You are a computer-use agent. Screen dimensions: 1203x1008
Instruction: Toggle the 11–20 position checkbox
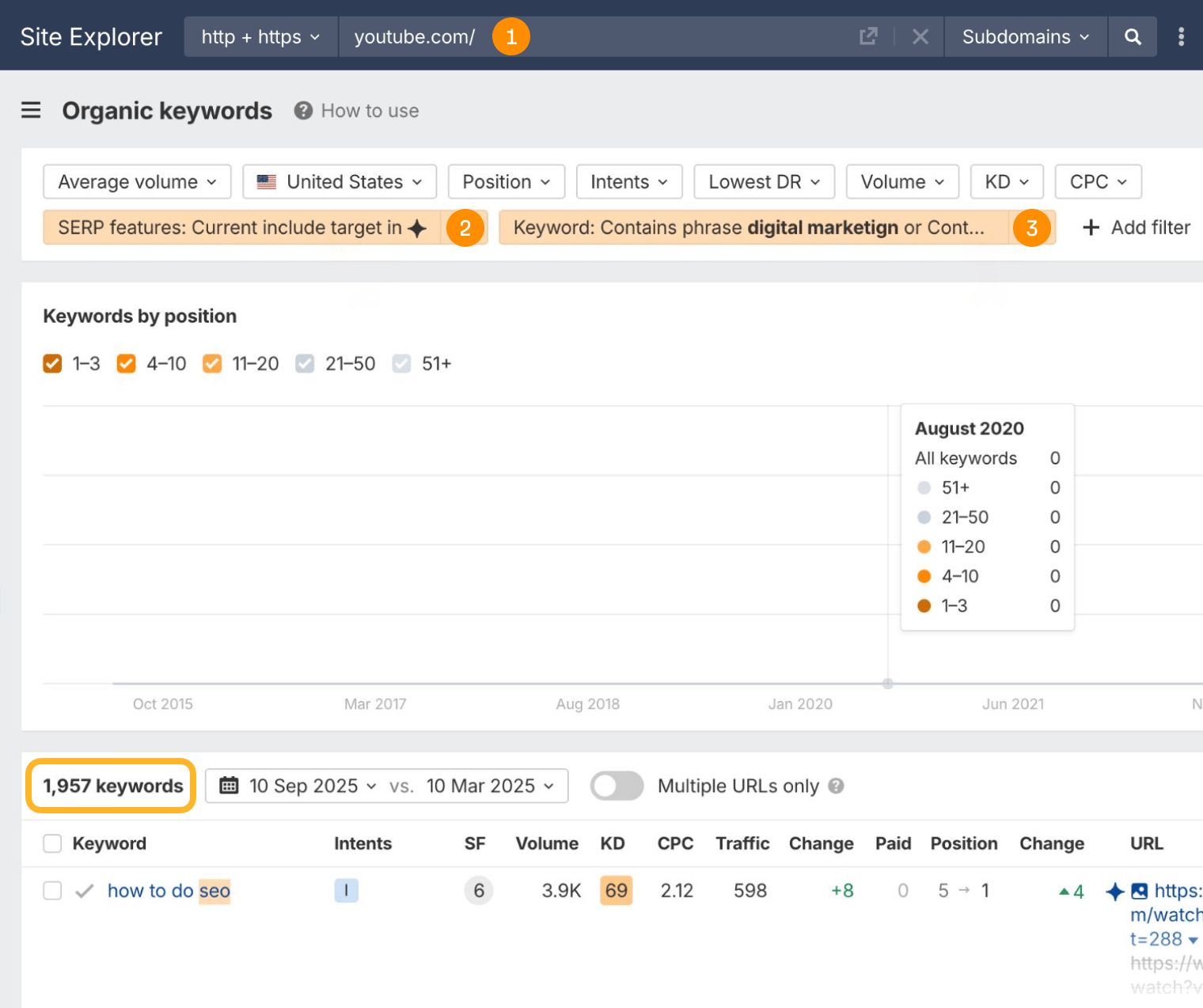click(212, 363)
